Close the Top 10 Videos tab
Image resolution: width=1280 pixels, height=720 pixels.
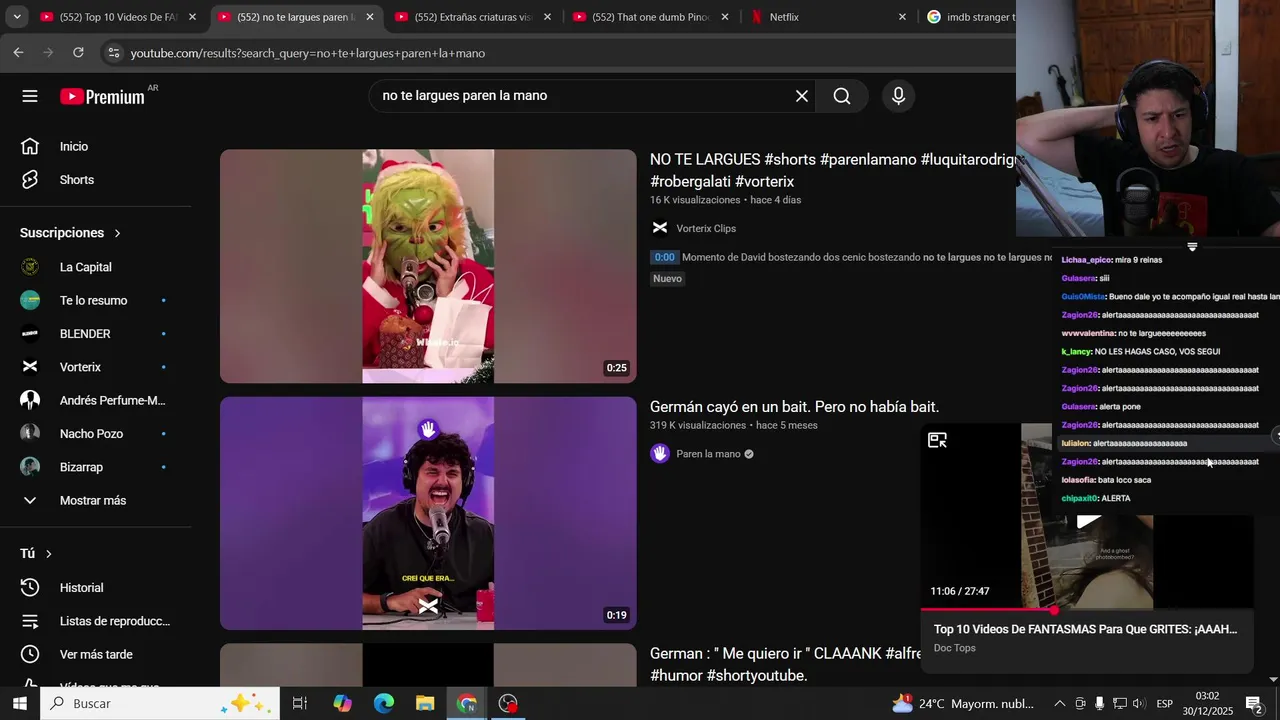coord(192,17)
